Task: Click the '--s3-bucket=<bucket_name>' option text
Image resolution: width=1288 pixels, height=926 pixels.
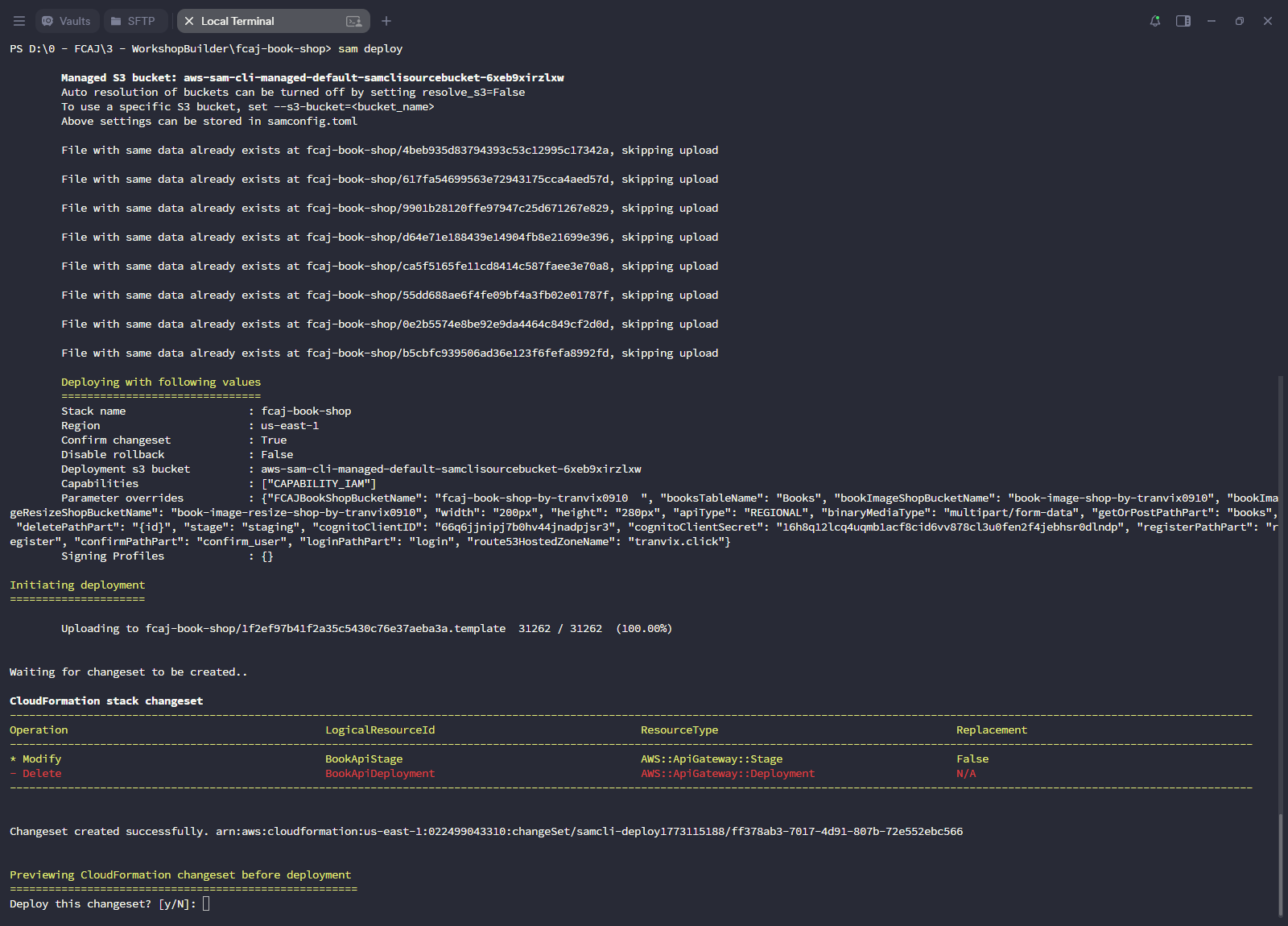Action: pos(354,106)
